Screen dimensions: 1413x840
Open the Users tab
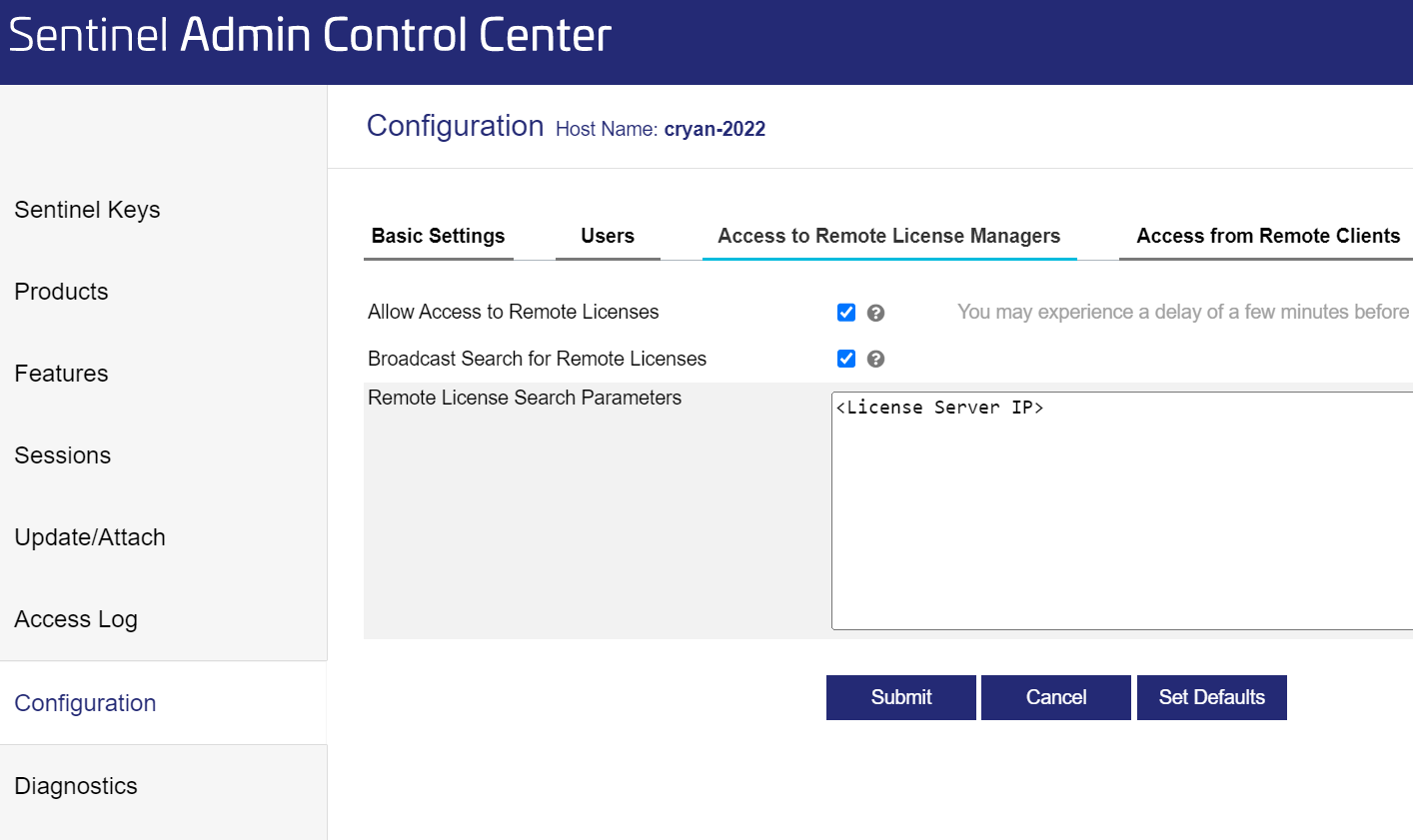tap(607, 236)
